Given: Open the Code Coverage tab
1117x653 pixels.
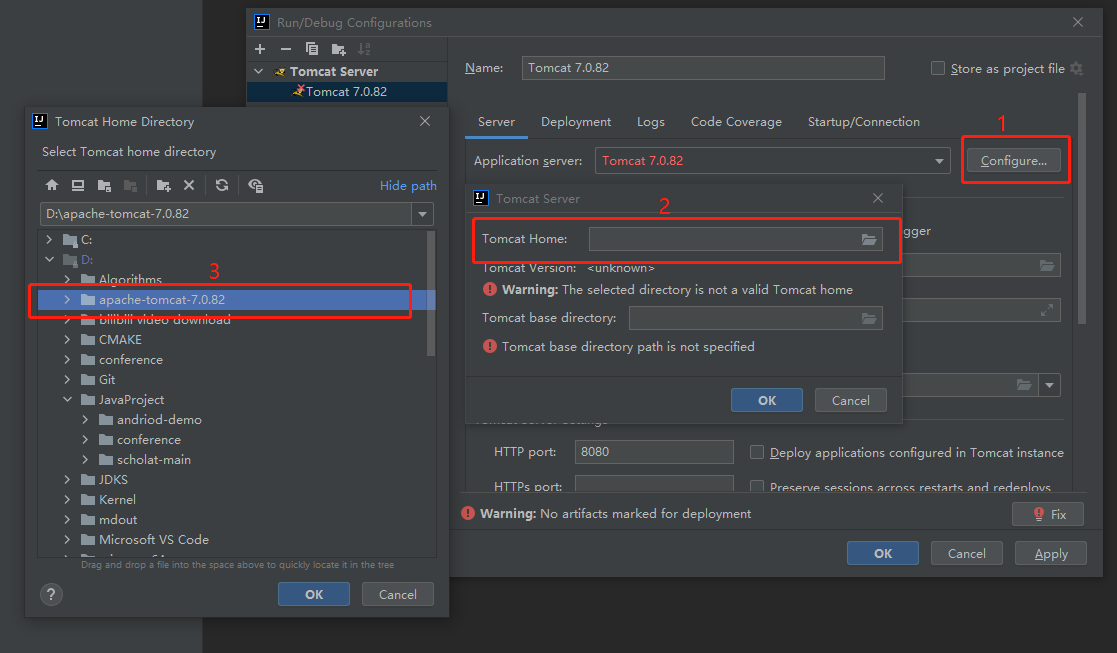Looking at the screenshot, I should pos(736,122).
